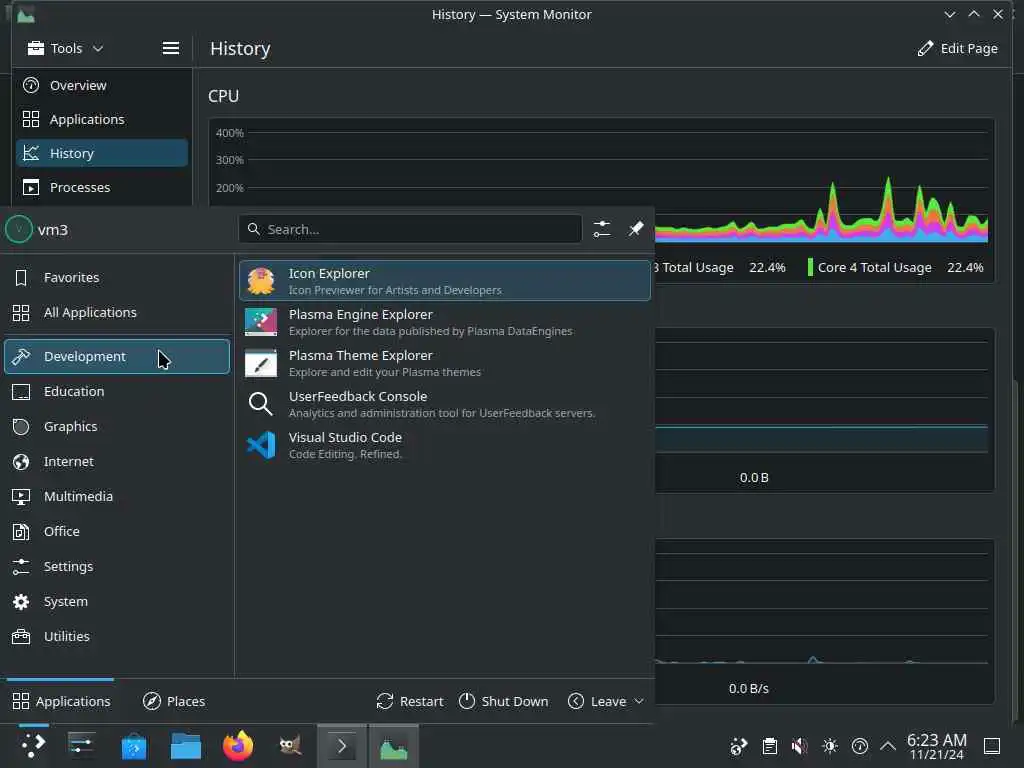Switch to the Places tab

174,701
